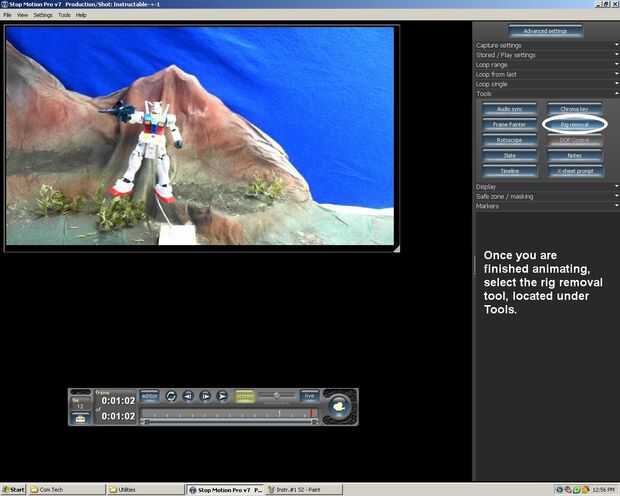Screen dimensions: 620x496
Task: Open the Help menu
Action: click(x=81, y=15)
